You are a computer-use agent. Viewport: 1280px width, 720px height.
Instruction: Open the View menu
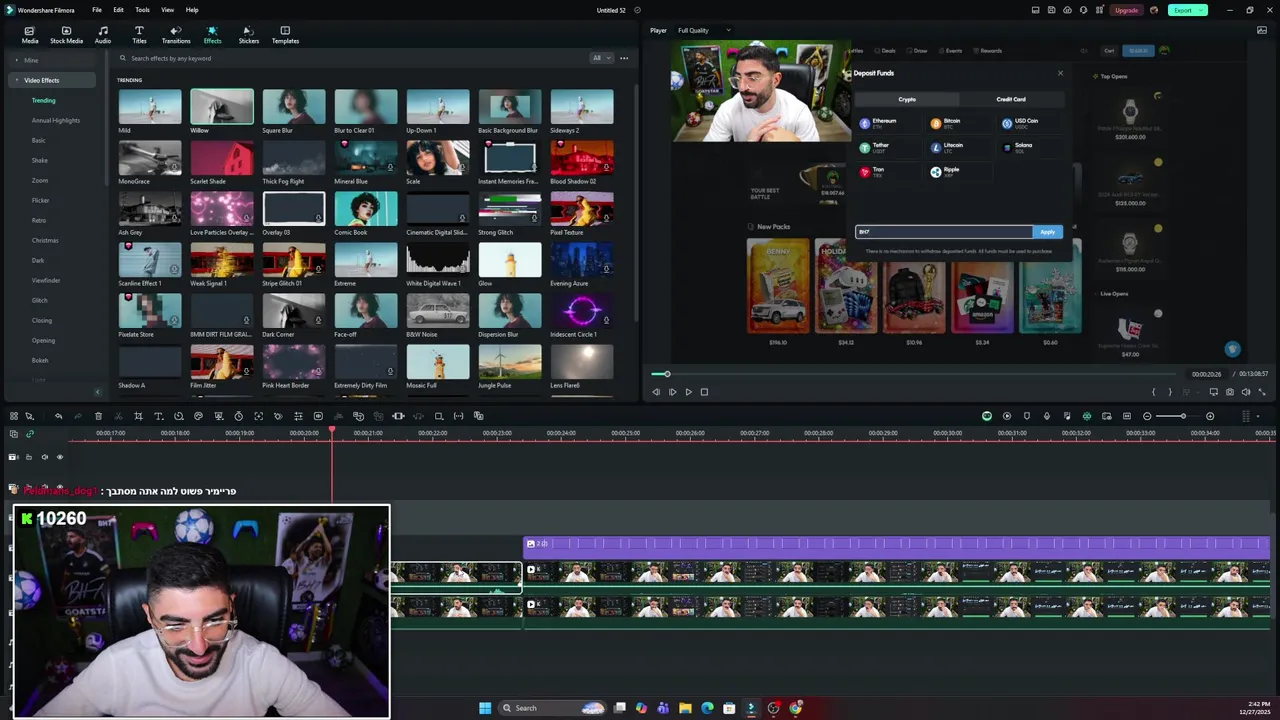[x=167, y=10]
